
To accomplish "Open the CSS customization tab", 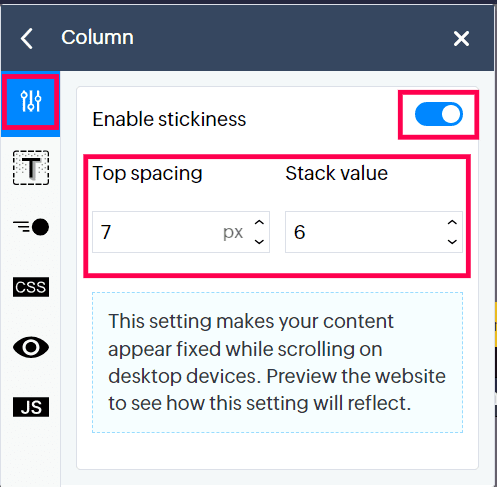I will pos(31,287).
